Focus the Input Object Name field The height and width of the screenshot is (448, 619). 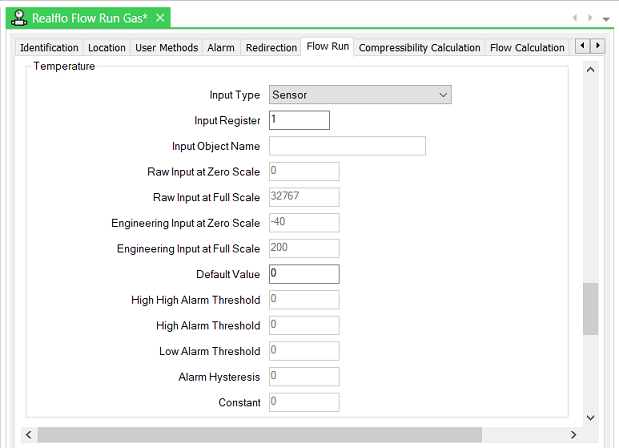click(347, 146)
